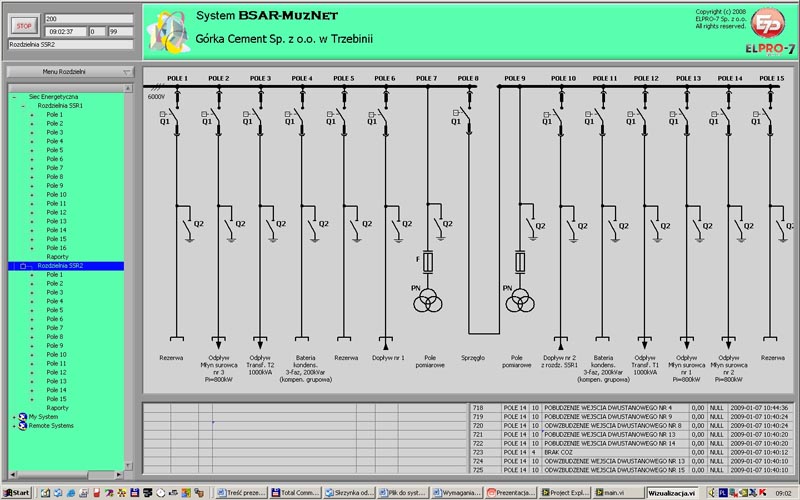Click the tree horizontal scrollbar right arrow
Image resolution: width=800 pixels, height=500 pixels.
(x=119, y=474)
